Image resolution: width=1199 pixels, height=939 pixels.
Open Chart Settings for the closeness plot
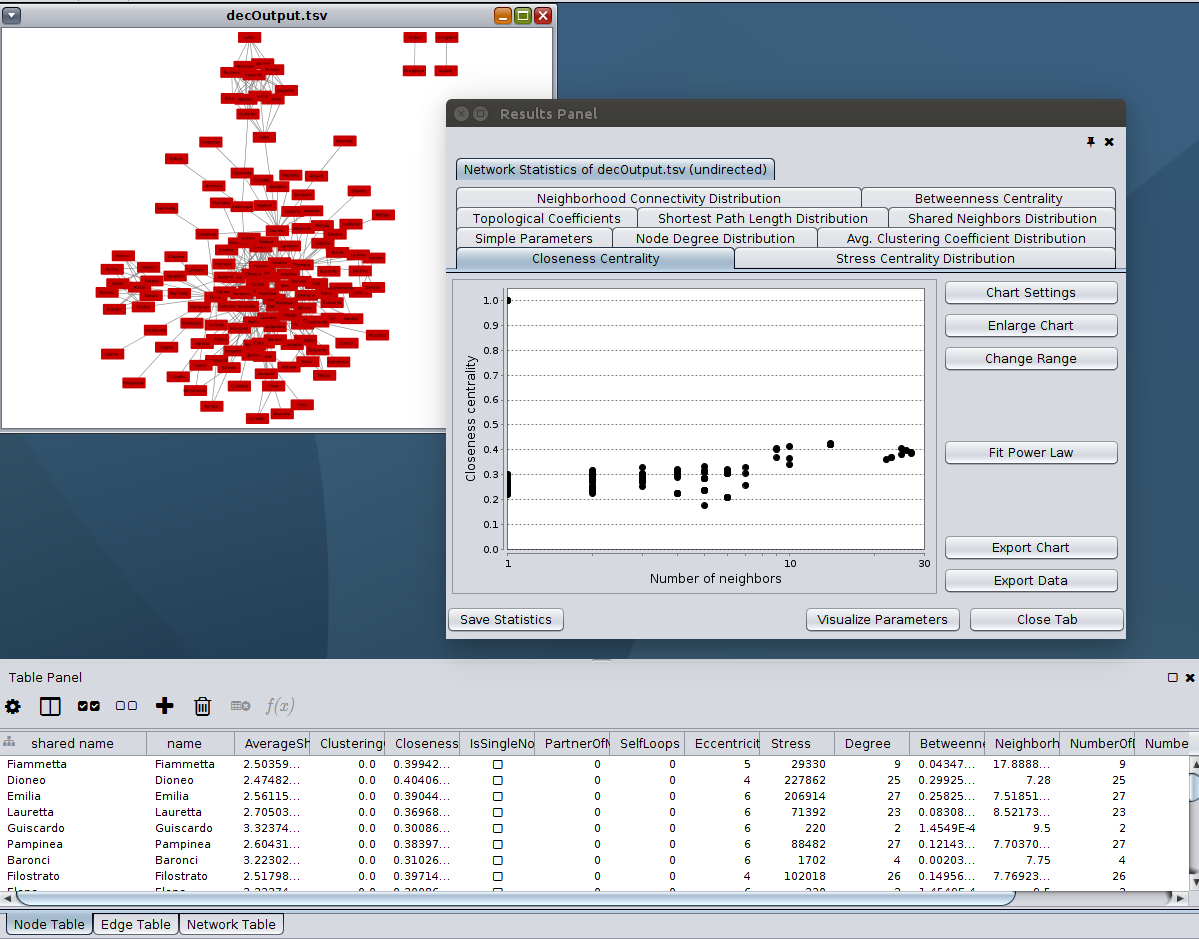click(1031, 292)
